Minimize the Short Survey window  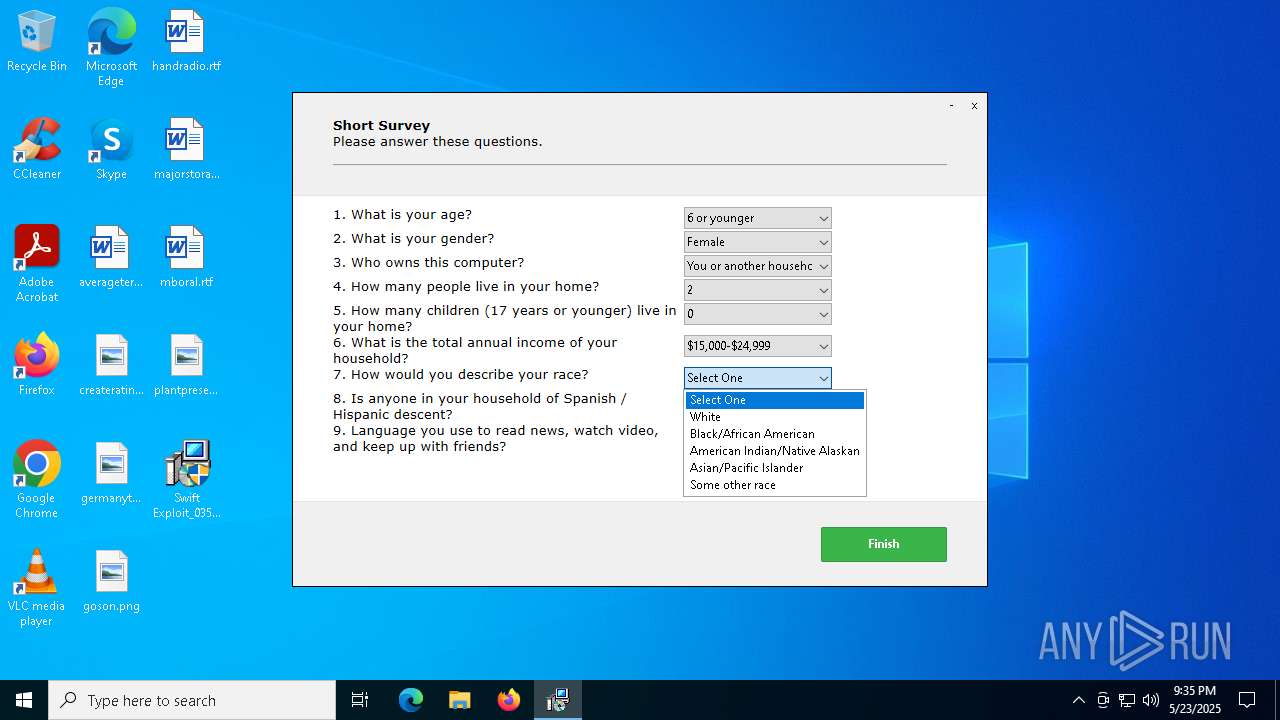point(951,105)
